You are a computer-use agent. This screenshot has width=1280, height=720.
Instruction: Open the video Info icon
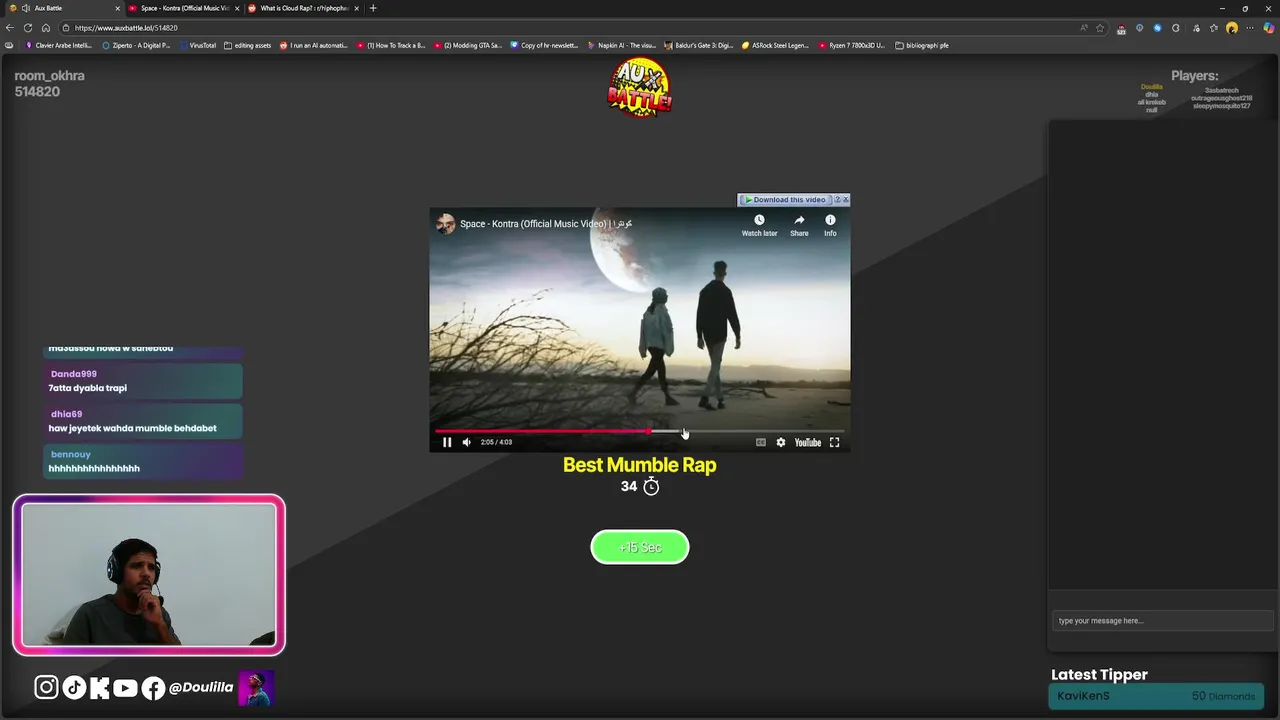830,220
